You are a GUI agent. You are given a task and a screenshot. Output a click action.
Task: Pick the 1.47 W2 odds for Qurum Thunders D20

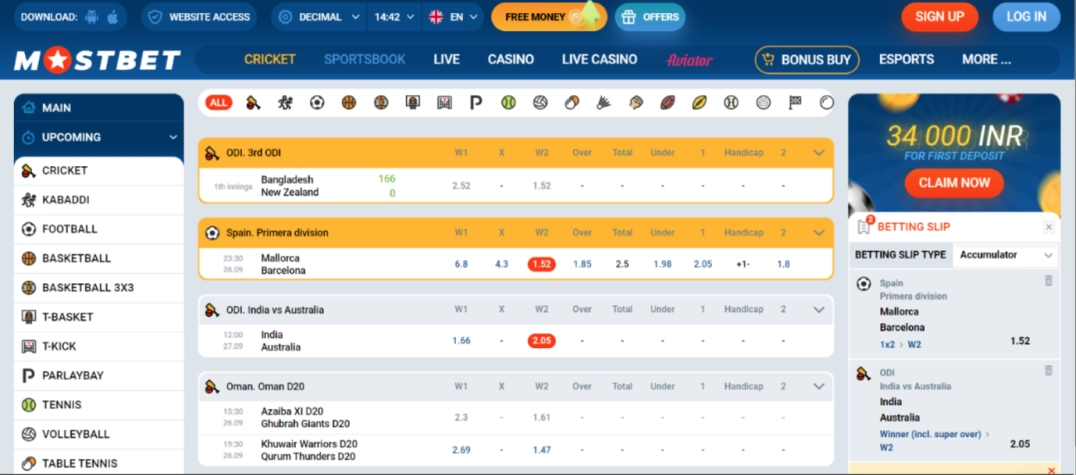pyautogui.click(x=542, y=450)
